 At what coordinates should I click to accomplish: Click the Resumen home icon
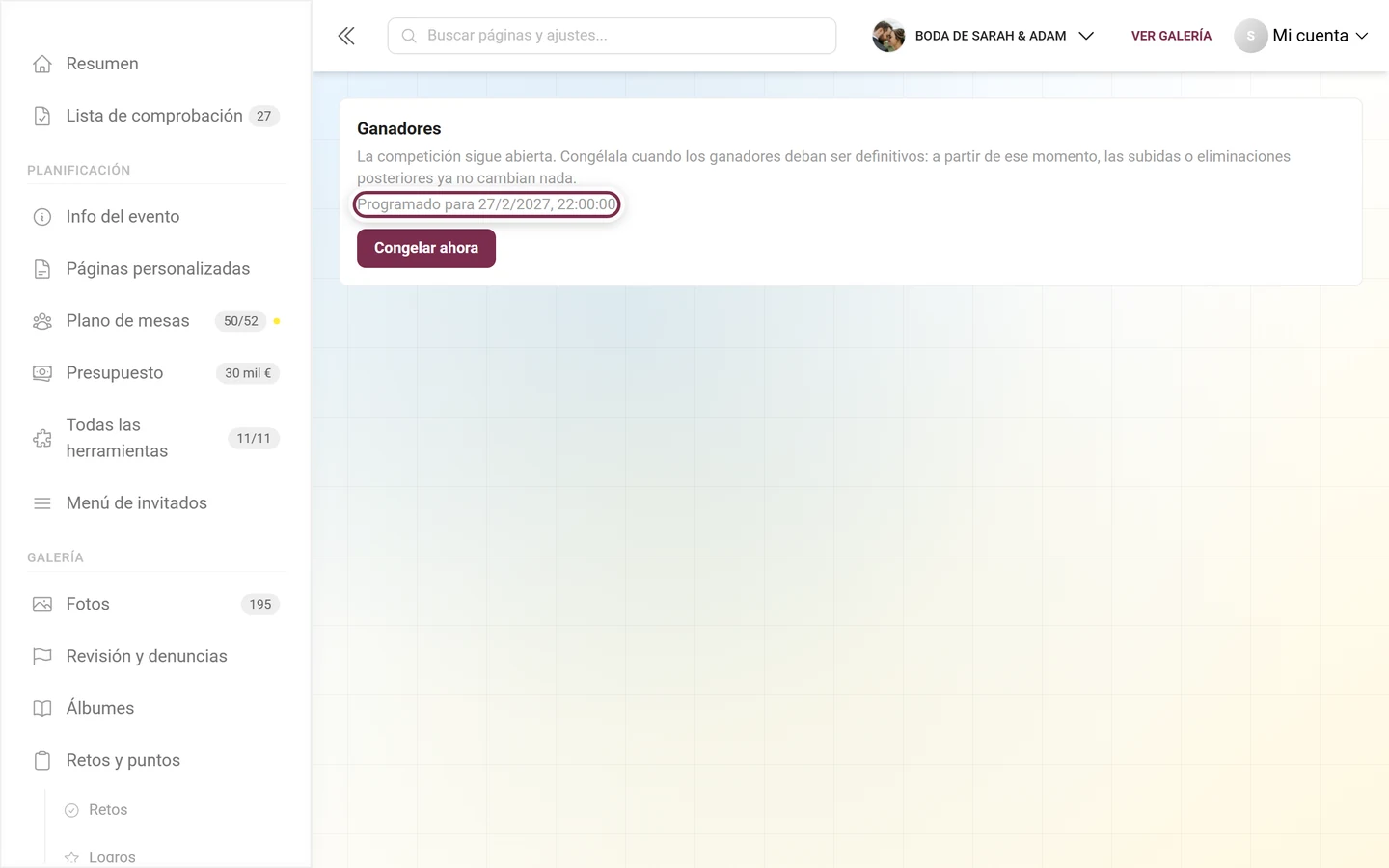coord(42,64)
